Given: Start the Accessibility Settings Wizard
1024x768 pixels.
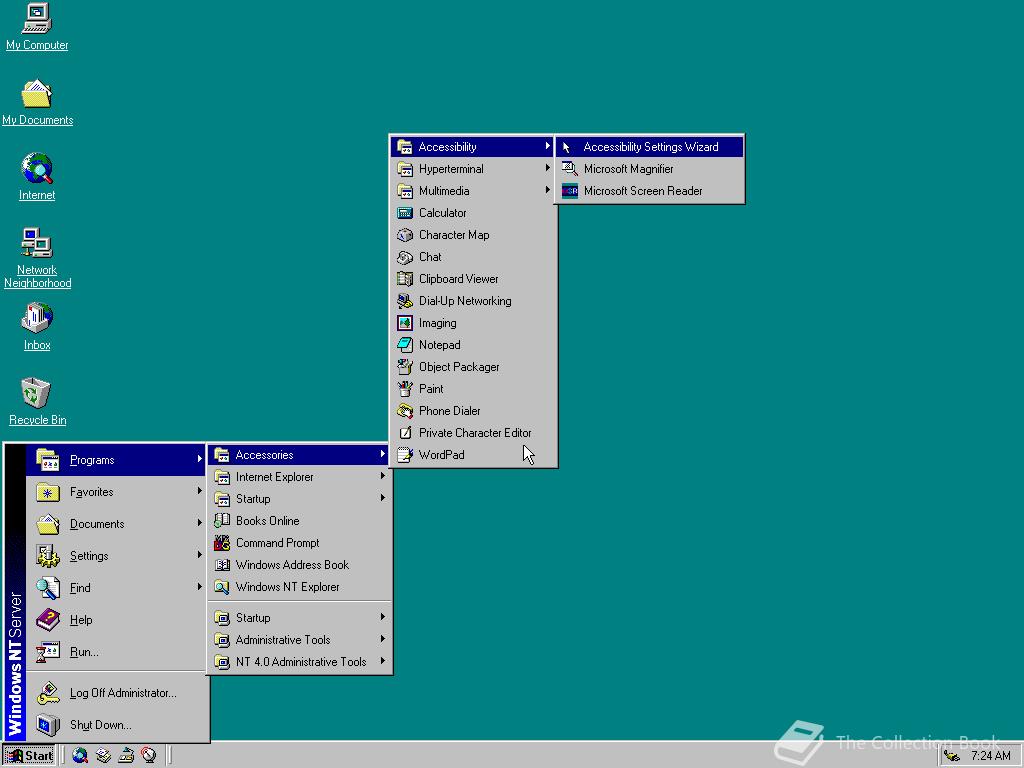Looking at the screenshot, I should tap(650, 147).
